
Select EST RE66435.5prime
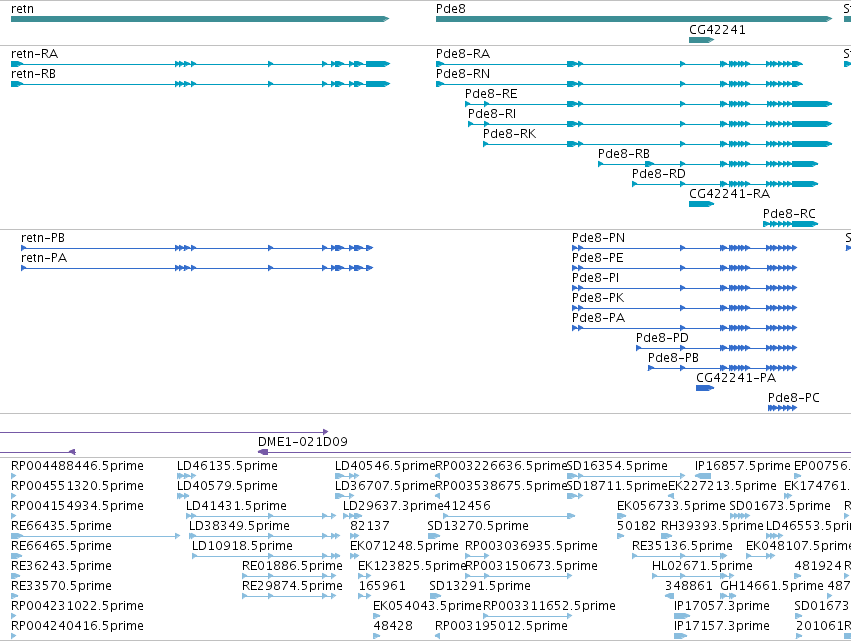point(61,526)
